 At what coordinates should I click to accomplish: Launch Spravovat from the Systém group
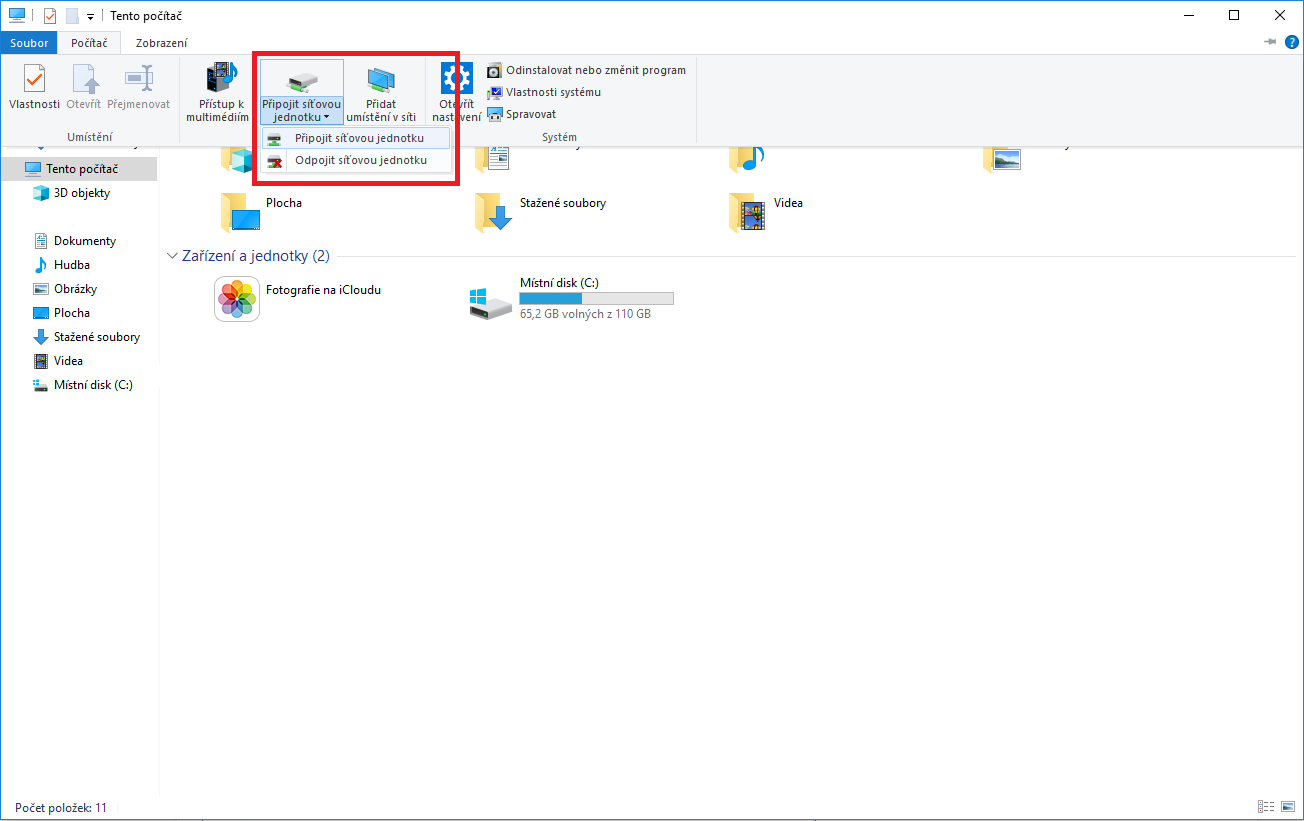(522, 114)
